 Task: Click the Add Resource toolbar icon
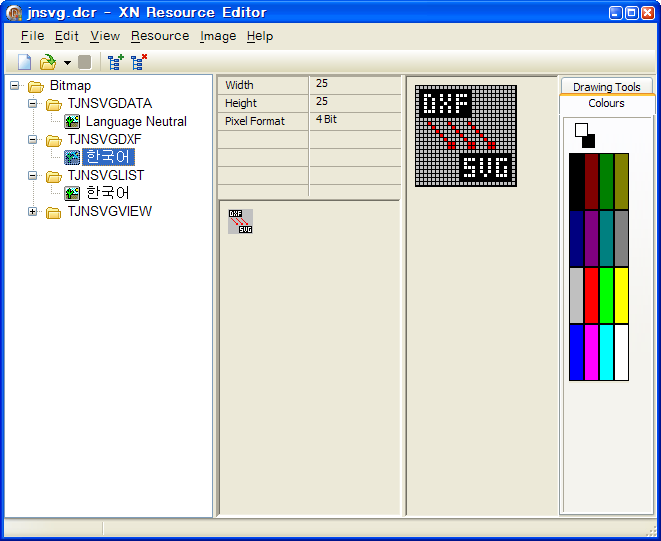coord(116,62)
